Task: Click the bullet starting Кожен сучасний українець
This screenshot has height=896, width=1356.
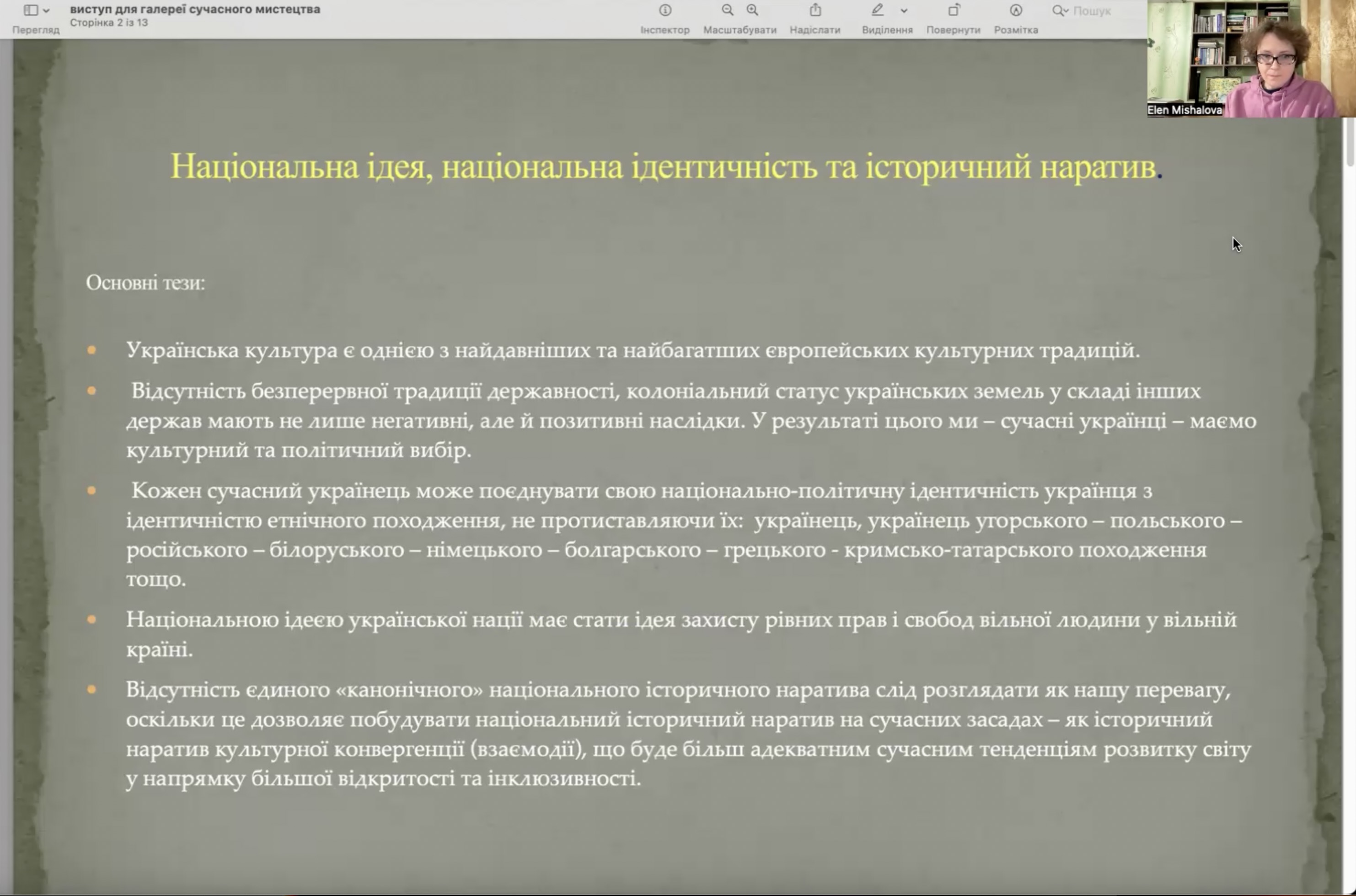Action: click(684, 535)
